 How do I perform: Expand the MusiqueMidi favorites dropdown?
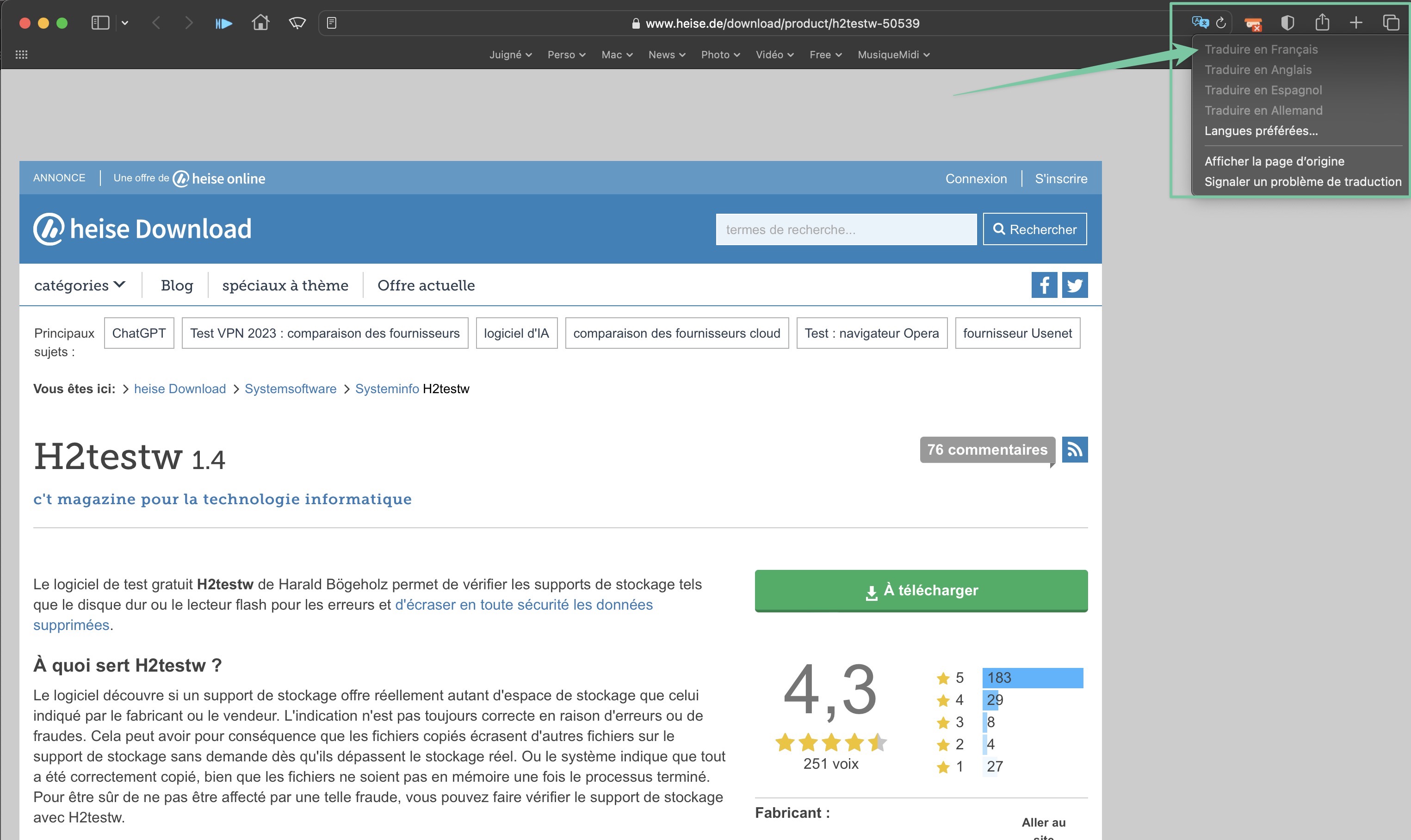893,54
